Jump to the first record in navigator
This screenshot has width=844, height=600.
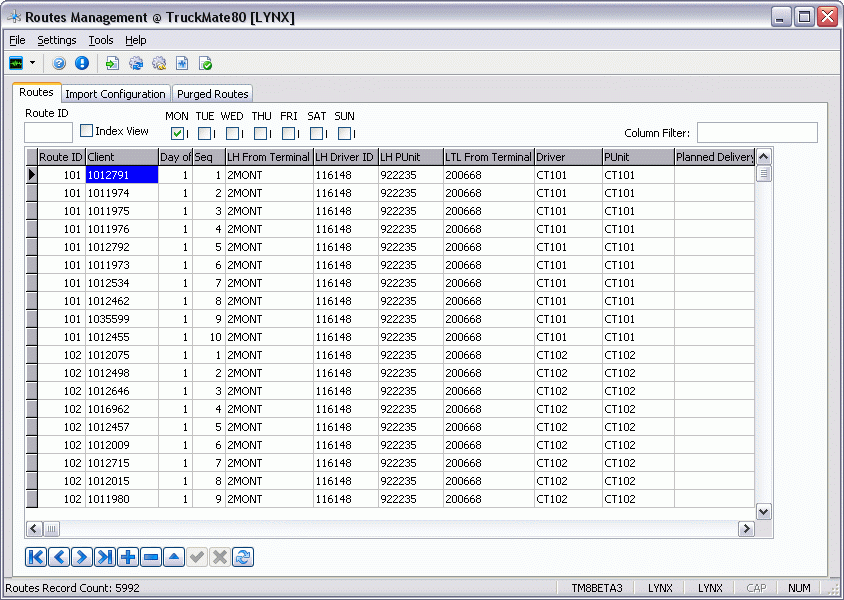click(x=36, y=557)
